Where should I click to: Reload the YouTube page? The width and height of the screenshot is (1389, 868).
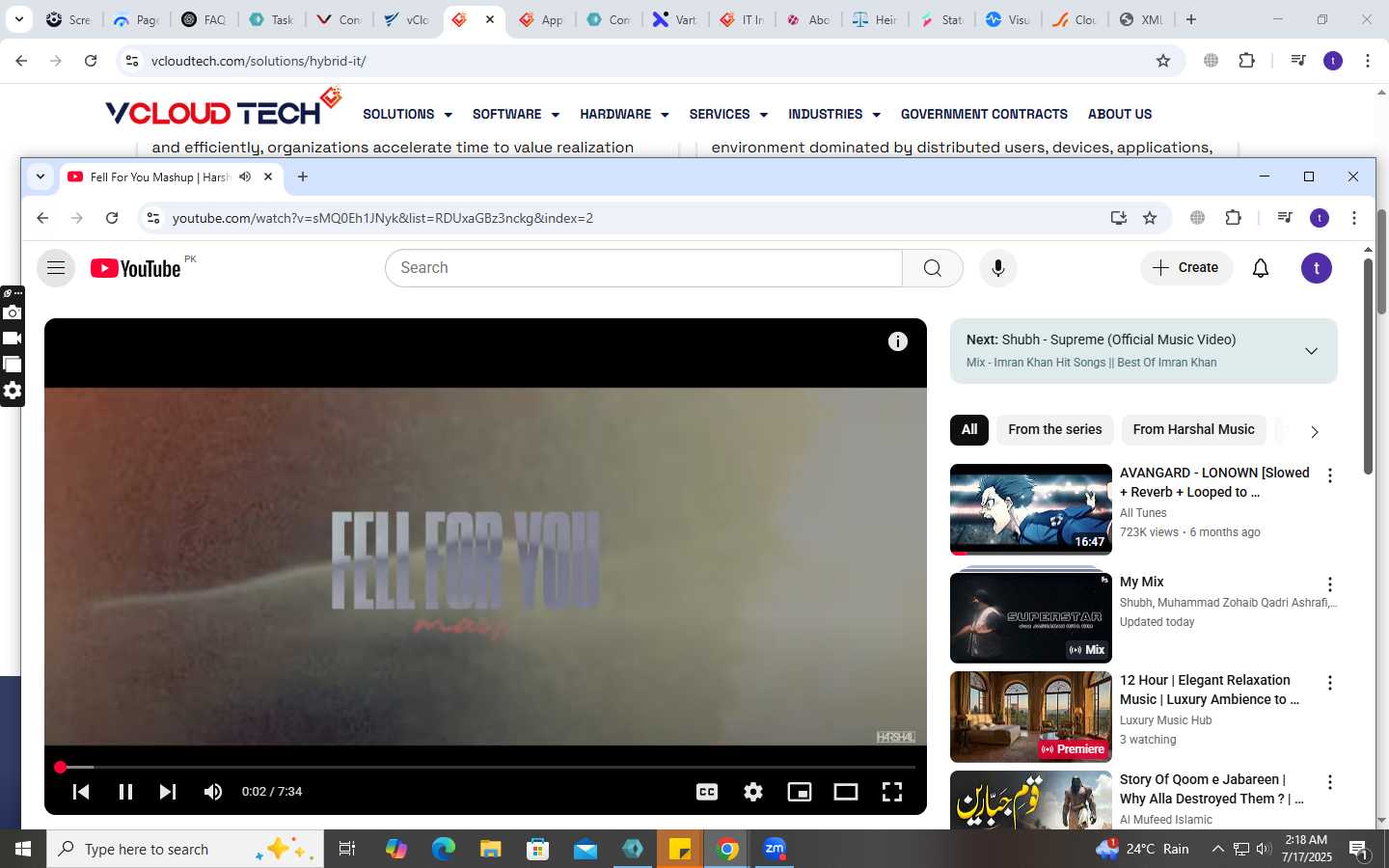coord(112,218)
